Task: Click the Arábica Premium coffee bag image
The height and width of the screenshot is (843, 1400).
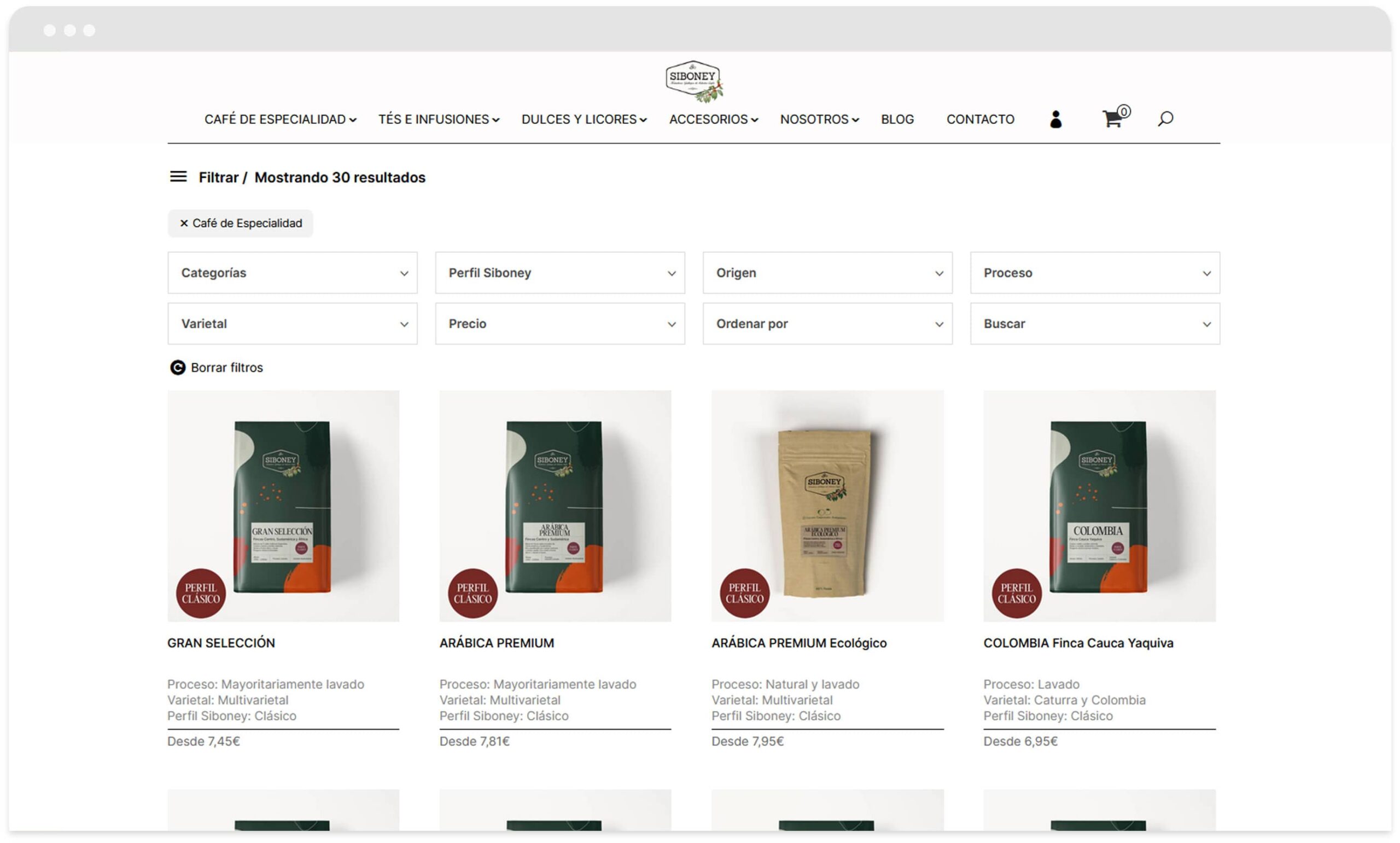Action: coord(555,506)
